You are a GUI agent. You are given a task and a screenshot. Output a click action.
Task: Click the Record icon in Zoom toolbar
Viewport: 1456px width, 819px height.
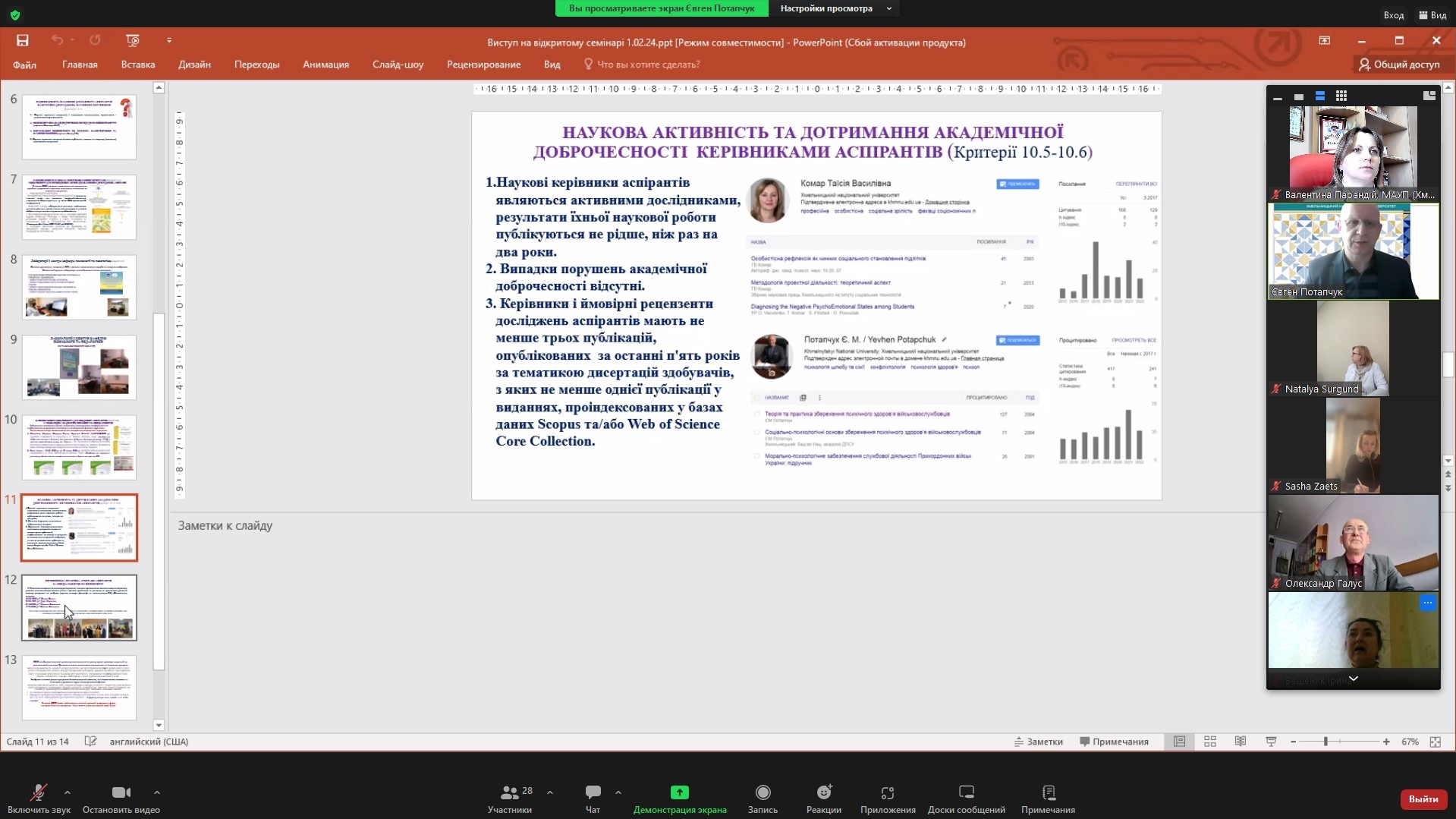pyautogui.click(x=763, y=792)
